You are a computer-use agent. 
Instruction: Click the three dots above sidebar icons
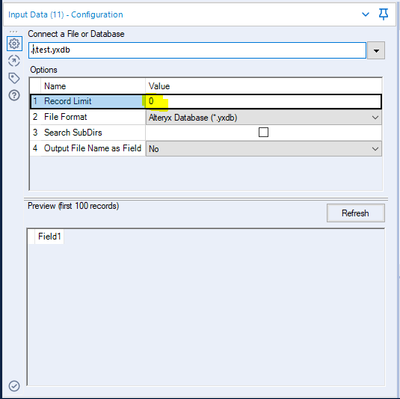[13, 31]
